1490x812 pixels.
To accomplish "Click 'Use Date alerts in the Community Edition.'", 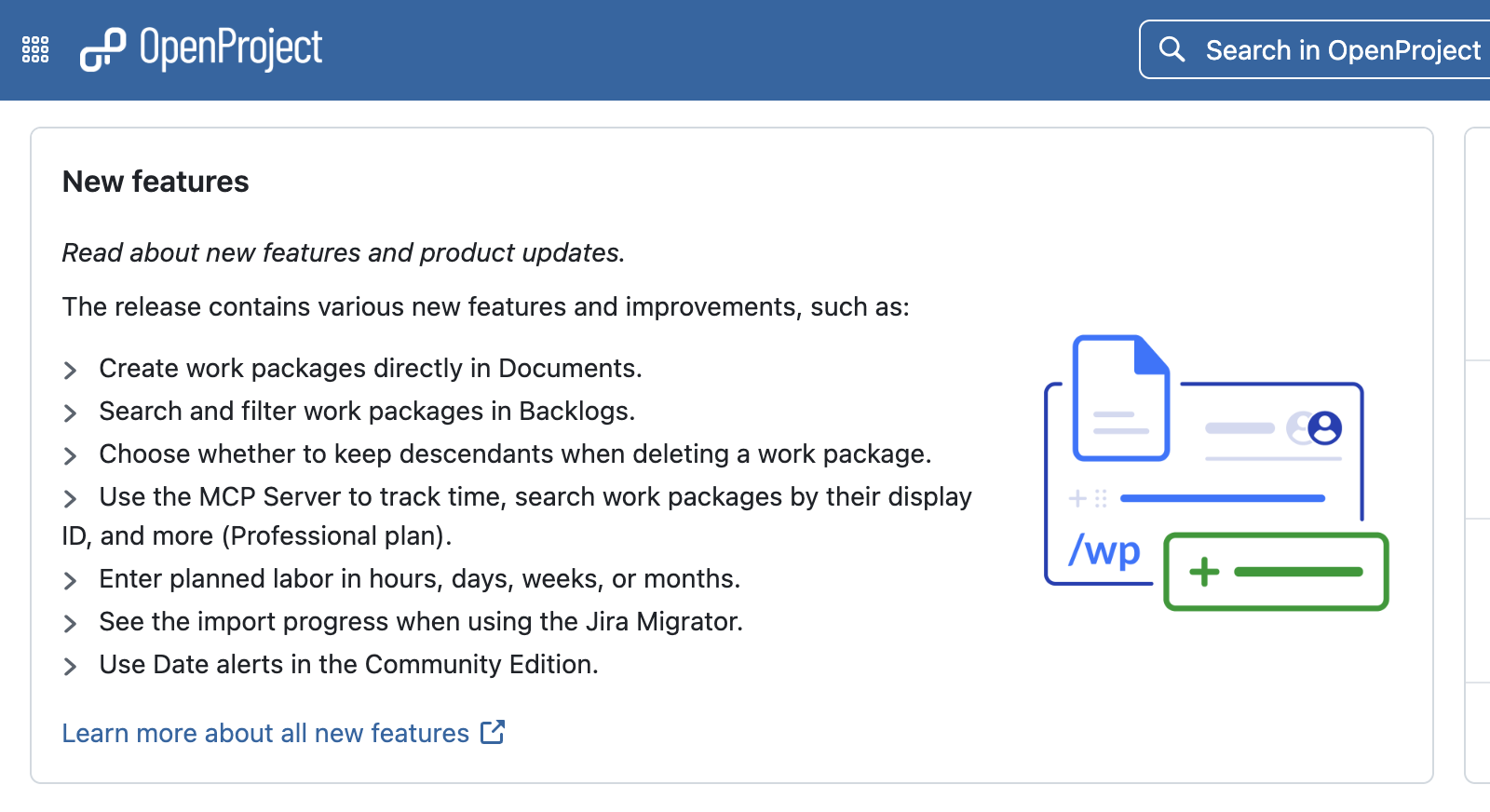I will point(349,664).
